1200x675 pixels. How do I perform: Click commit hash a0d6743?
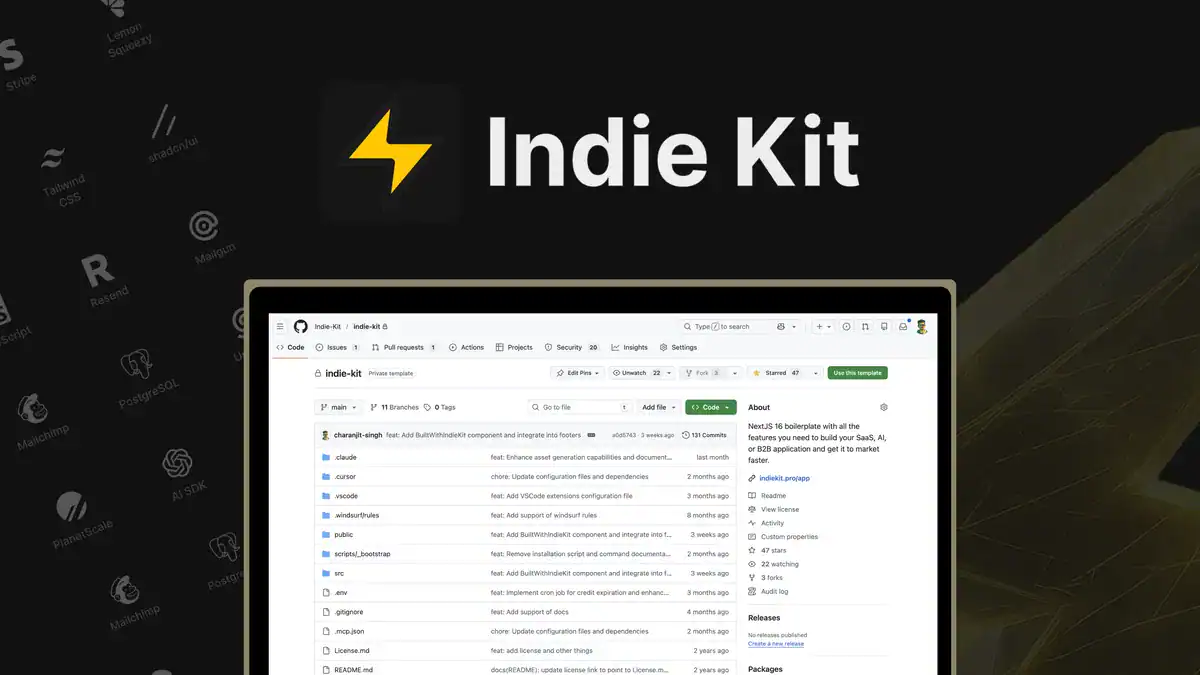point(622,435)
